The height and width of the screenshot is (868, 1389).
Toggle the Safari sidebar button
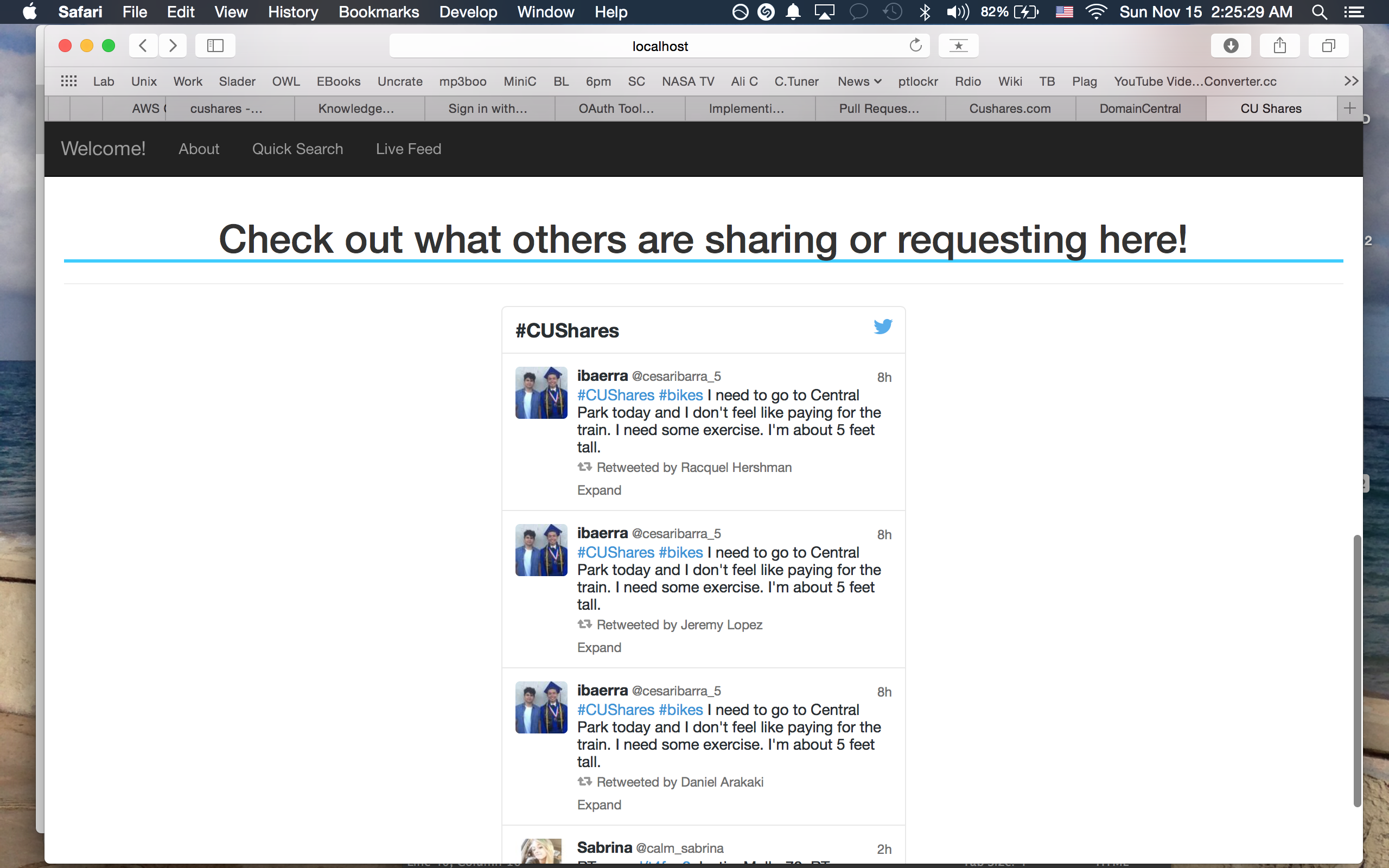215,46
